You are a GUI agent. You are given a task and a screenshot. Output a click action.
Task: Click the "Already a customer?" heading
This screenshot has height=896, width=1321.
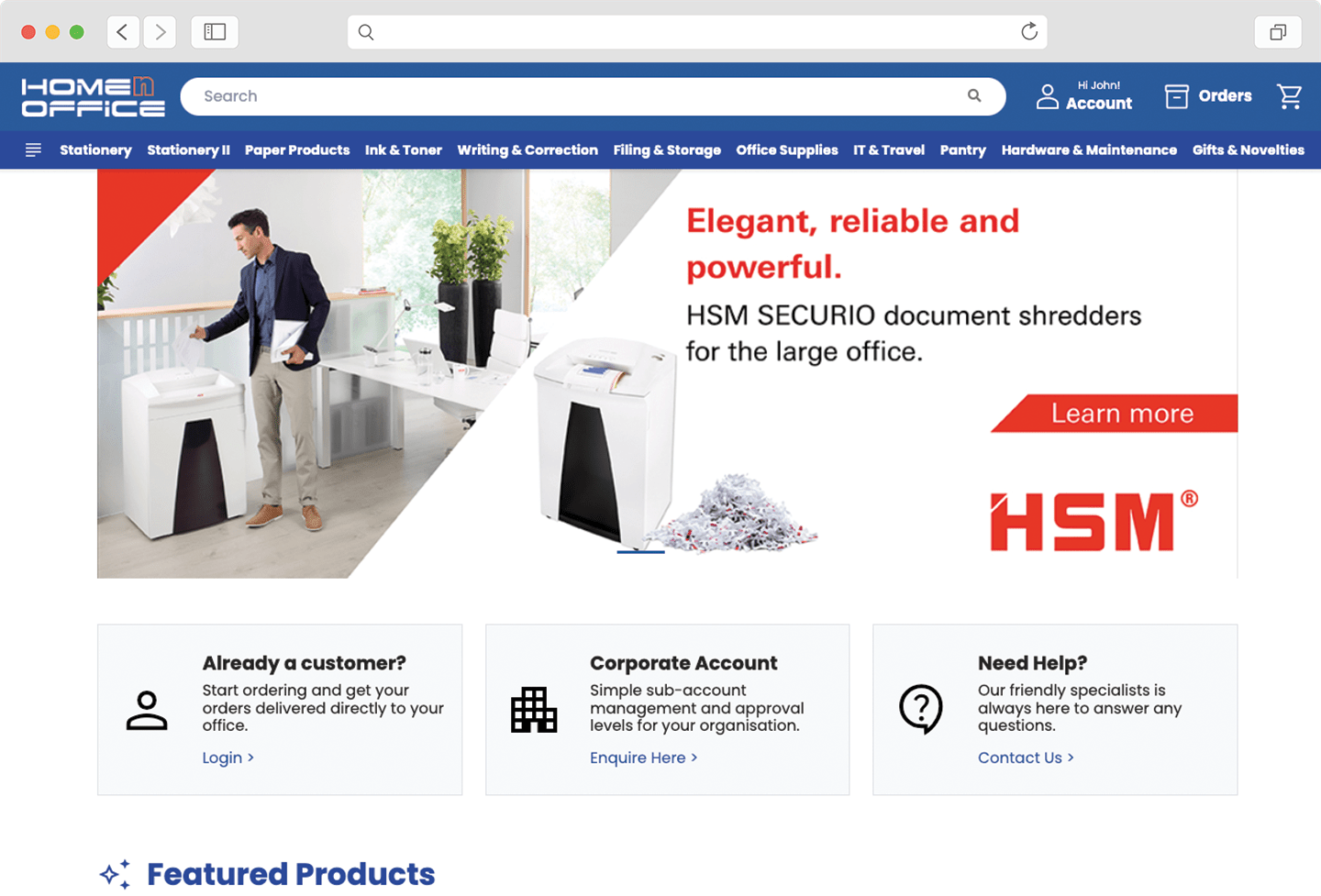point(304,663)
